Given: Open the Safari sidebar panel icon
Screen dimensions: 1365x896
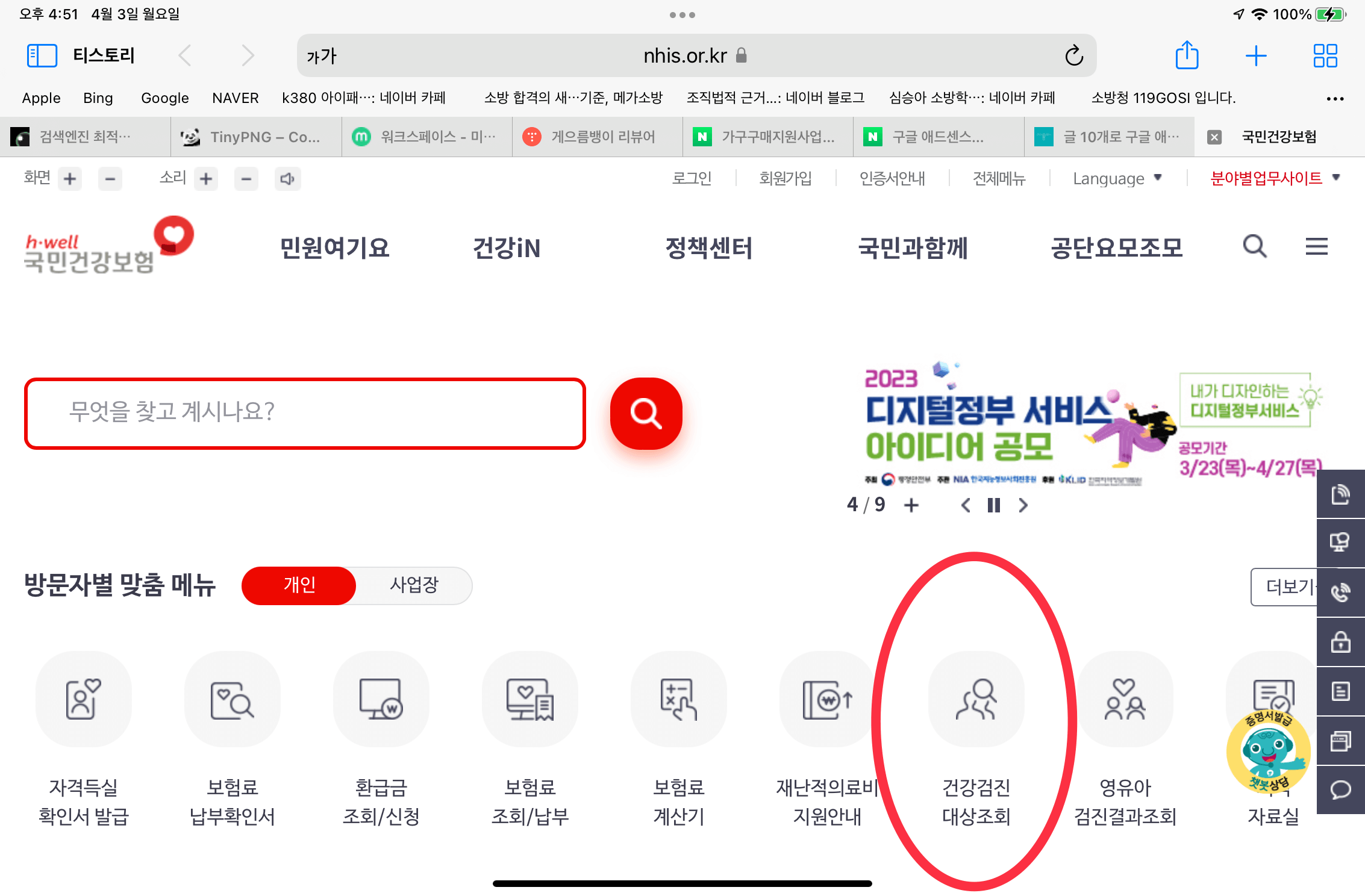Looking at the screenshot, I should [42, 56].
